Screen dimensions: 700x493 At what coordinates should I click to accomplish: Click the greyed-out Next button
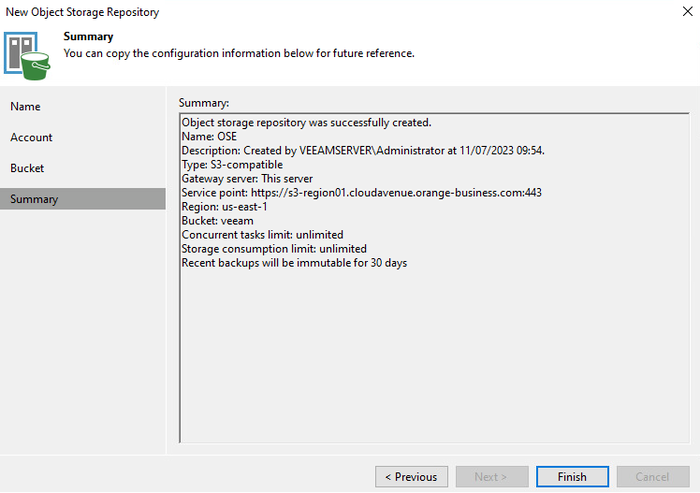492,476
